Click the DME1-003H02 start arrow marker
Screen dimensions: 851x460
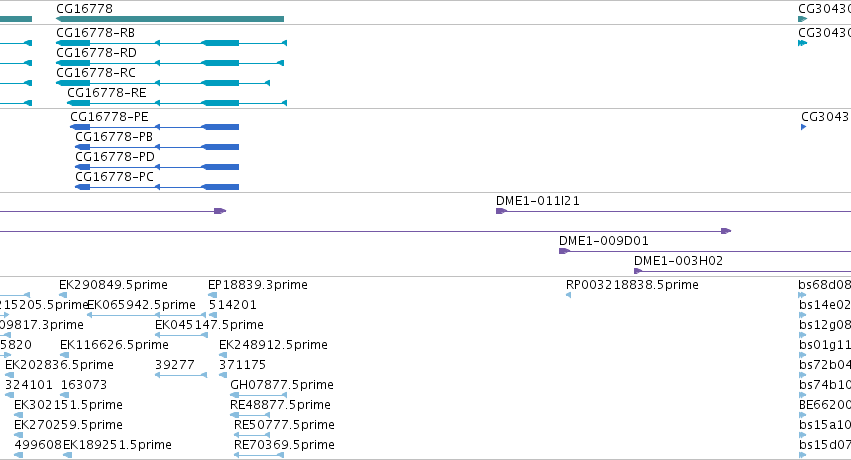[x=638, y=271]
